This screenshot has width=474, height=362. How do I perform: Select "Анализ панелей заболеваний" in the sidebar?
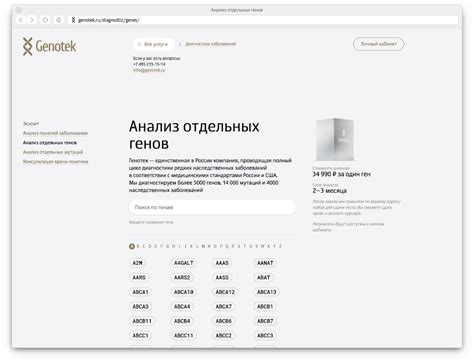tap(55, 133)
